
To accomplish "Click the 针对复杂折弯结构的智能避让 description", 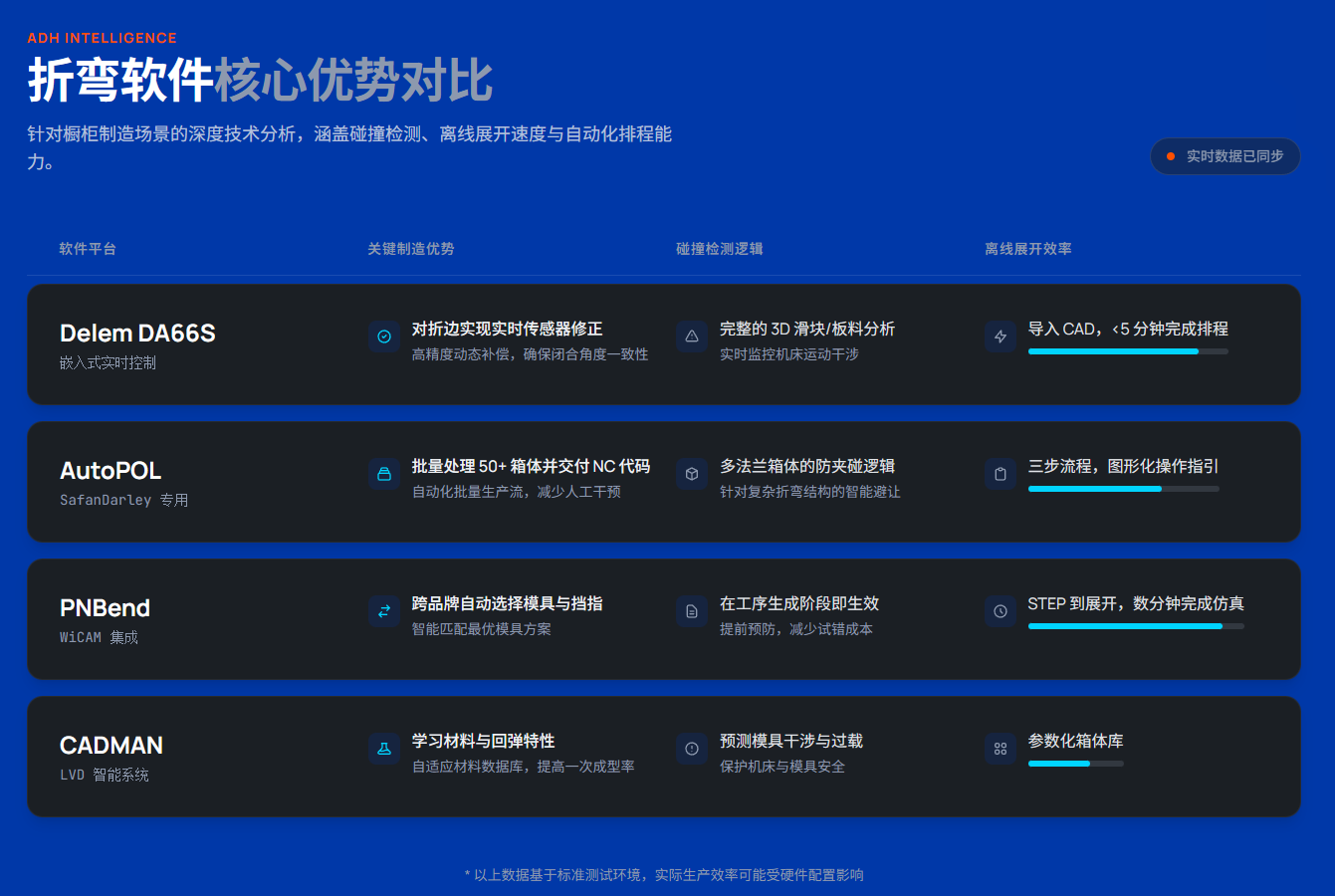I will point(810,492).
